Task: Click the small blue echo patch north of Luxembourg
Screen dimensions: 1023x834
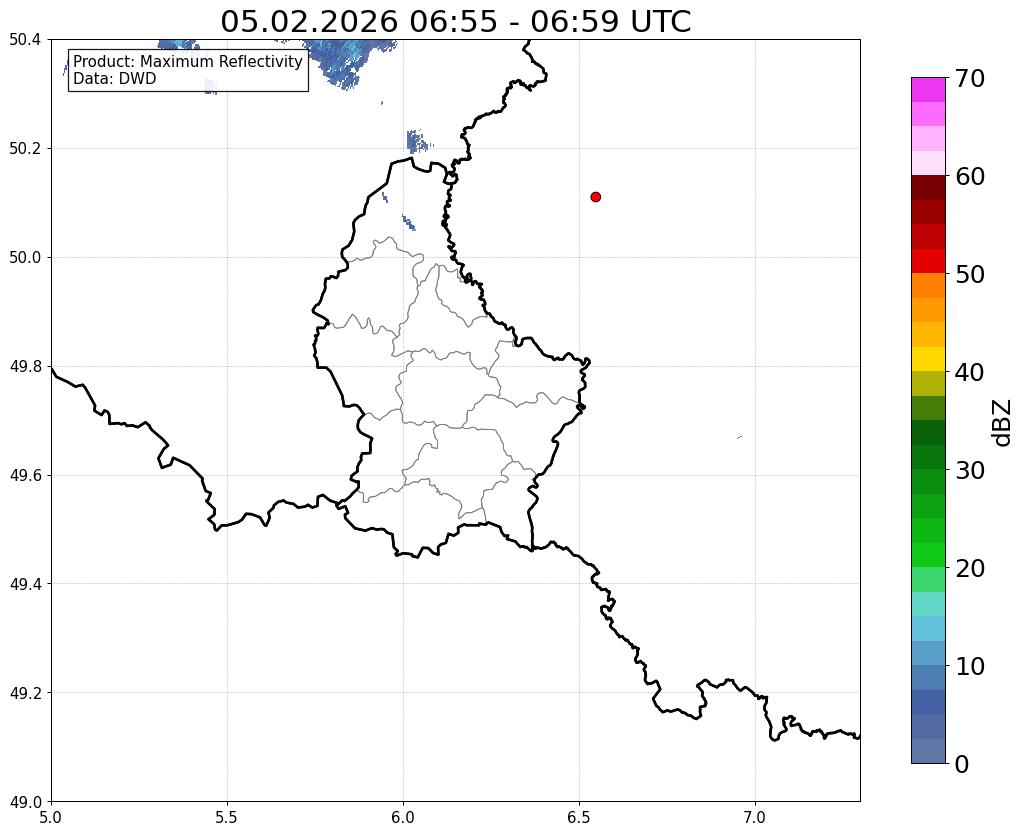Action: pos(418,141)
